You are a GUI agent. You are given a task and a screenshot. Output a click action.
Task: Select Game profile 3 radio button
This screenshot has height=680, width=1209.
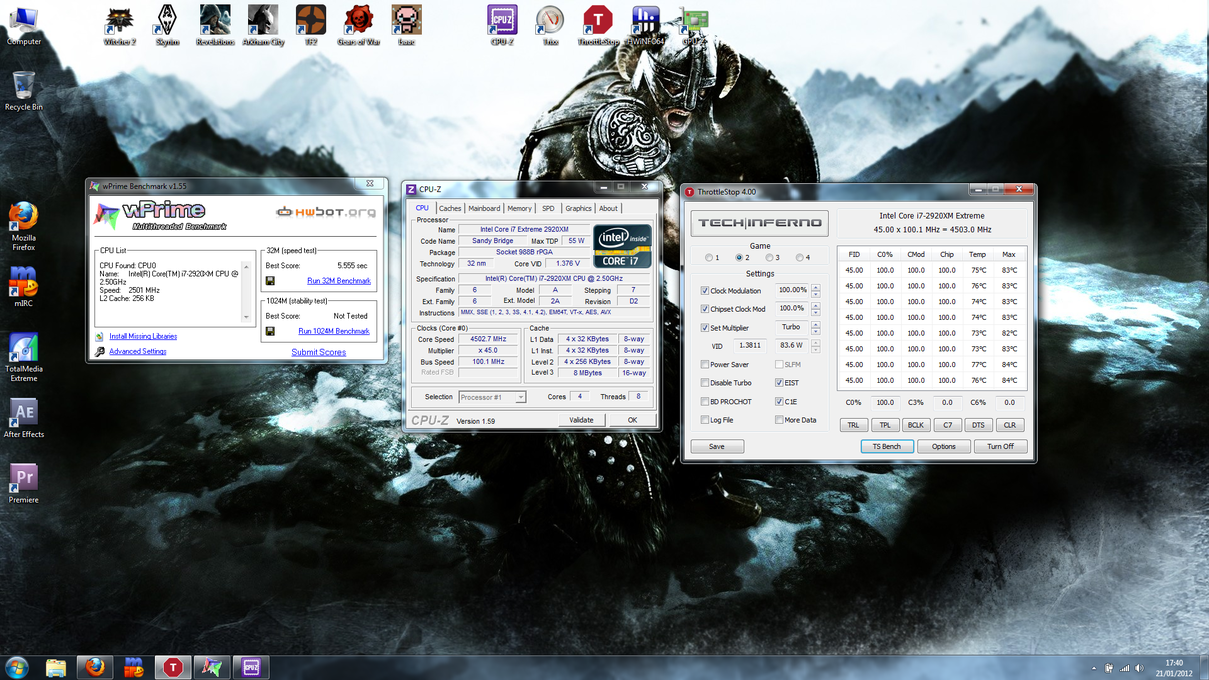[769, 258]
